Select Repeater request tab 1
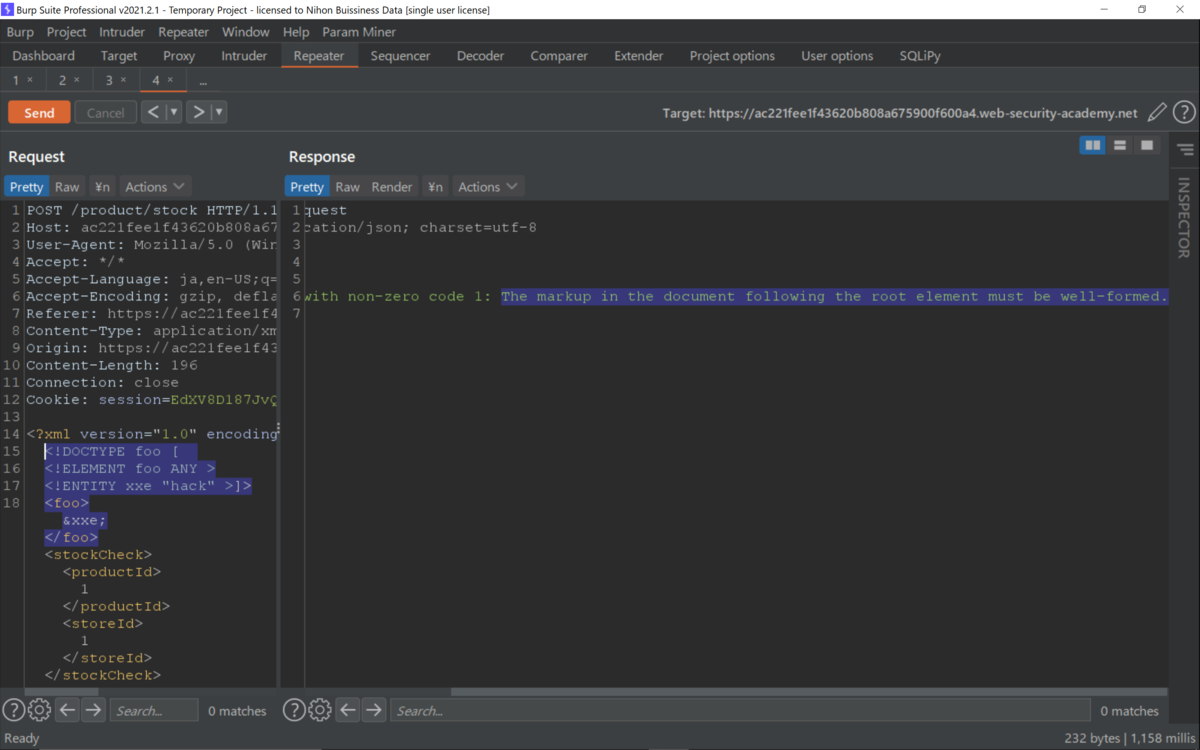The image size is (1200, 750). (16, 80)
